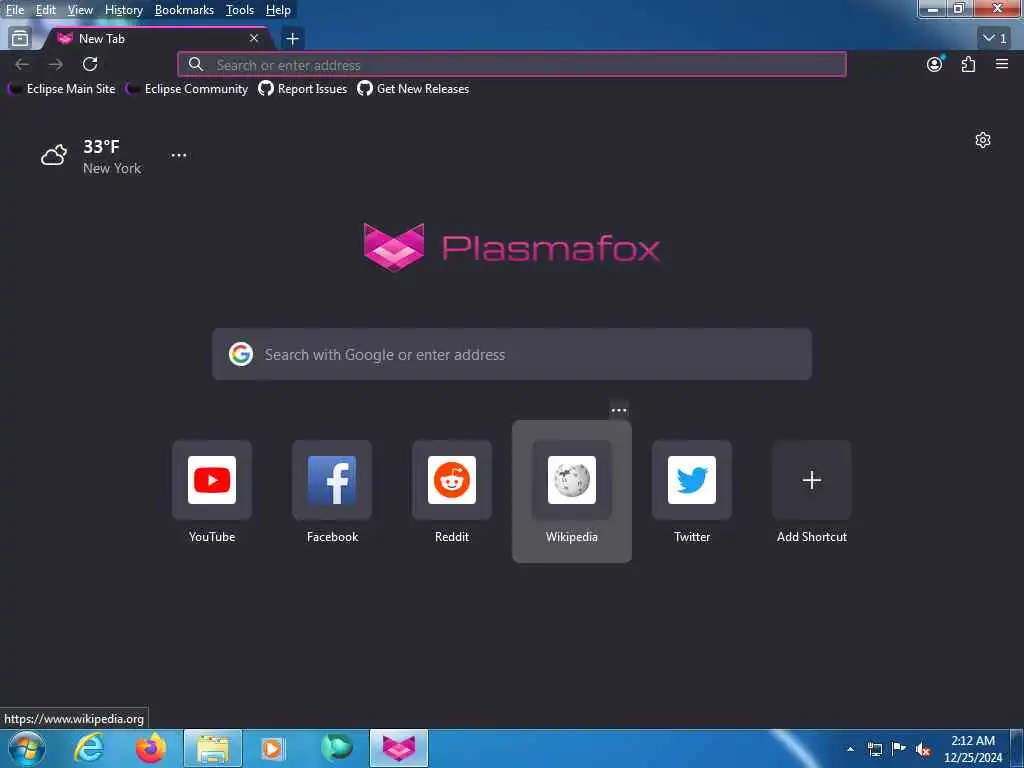Open the hamburger application menu

pos(1002,64)
